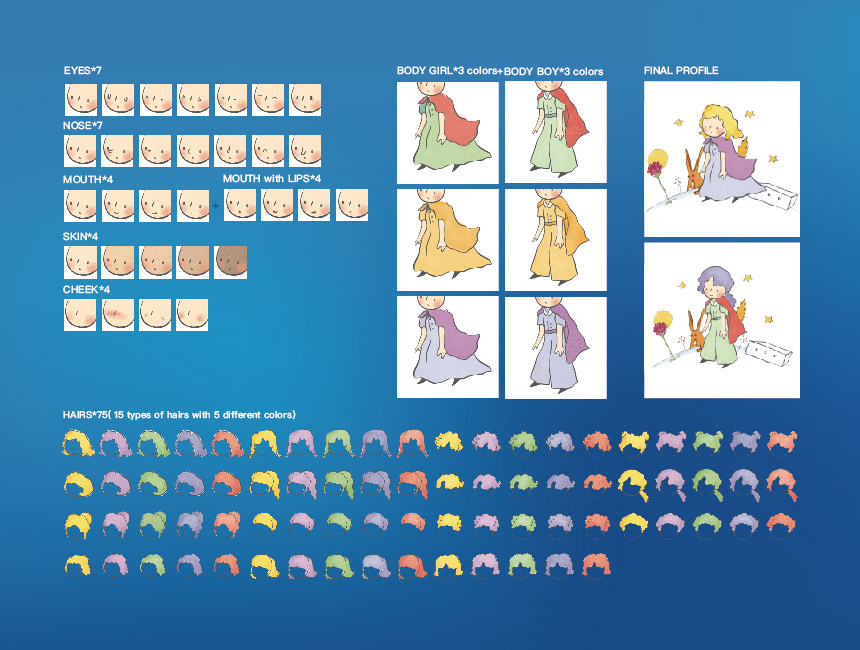Pick the third nose option thumbnail
Image resolution: width=860 pixels, height=650 pixels.
tap(155, 151)
